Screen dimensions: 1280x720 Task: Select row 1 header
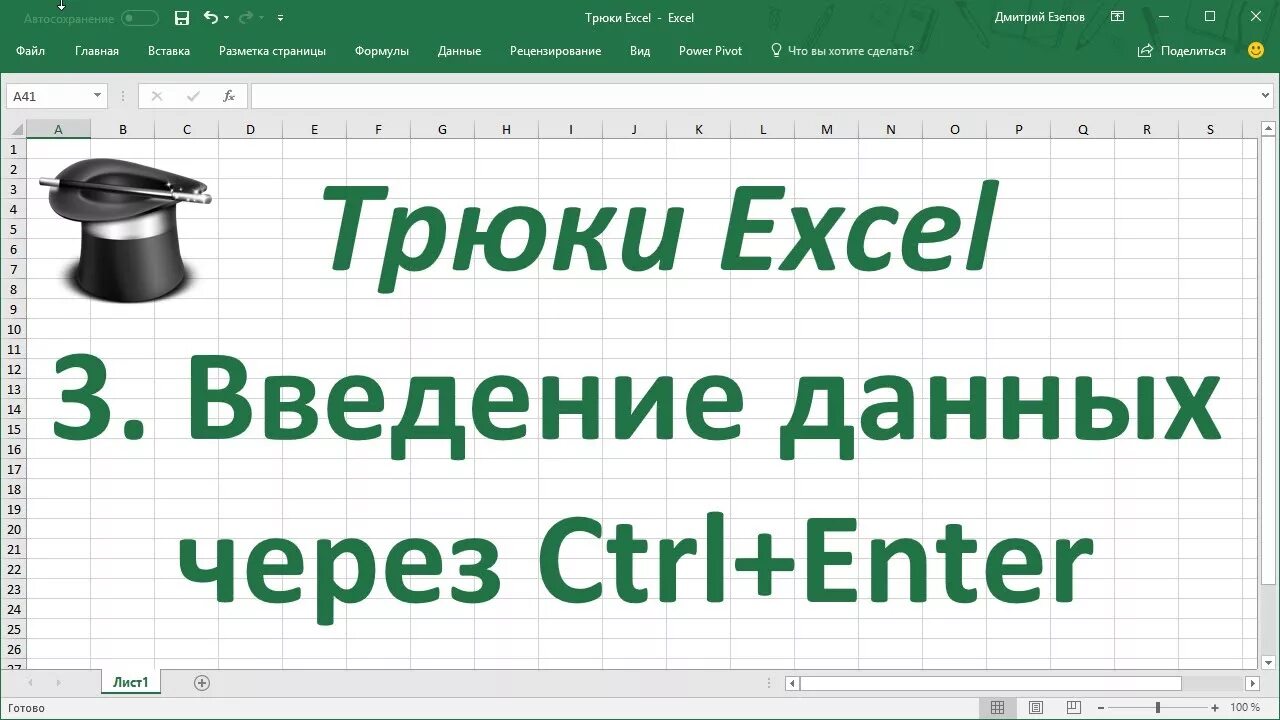[13, 149]
